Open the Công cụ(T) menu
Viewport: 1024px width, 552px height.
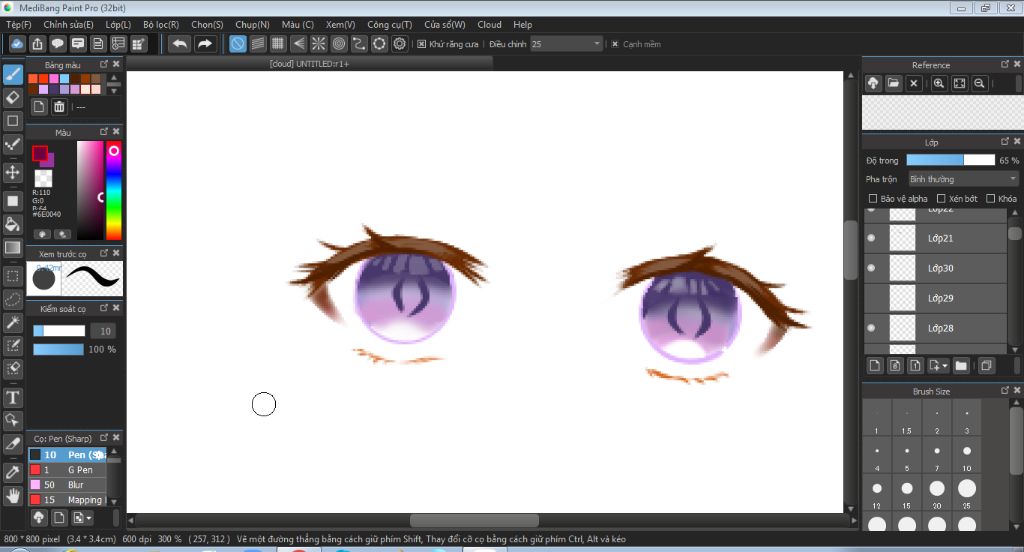tap(389, 24)
